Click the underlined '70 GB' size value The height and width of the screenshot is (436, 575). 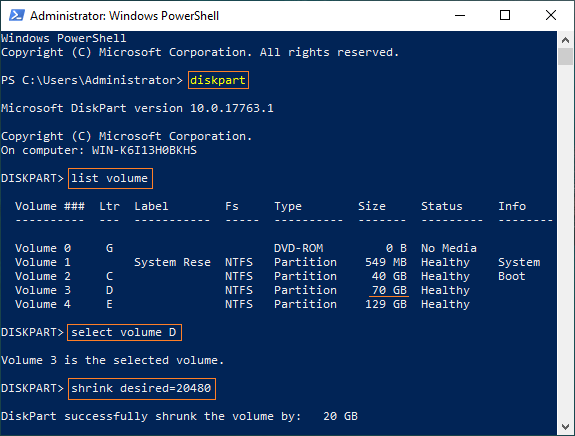[x=389, y=290]
